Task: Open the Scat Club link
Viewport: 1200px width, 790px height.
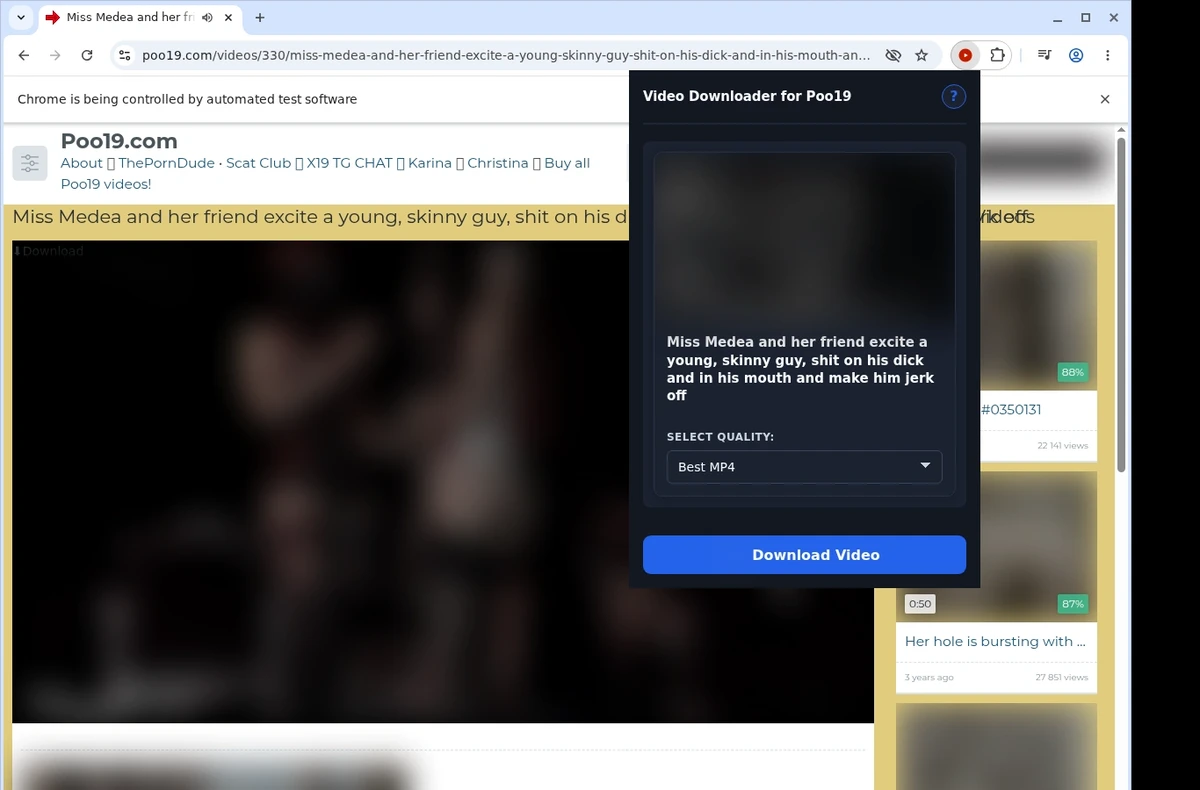Action: click(x=258, y=163)
